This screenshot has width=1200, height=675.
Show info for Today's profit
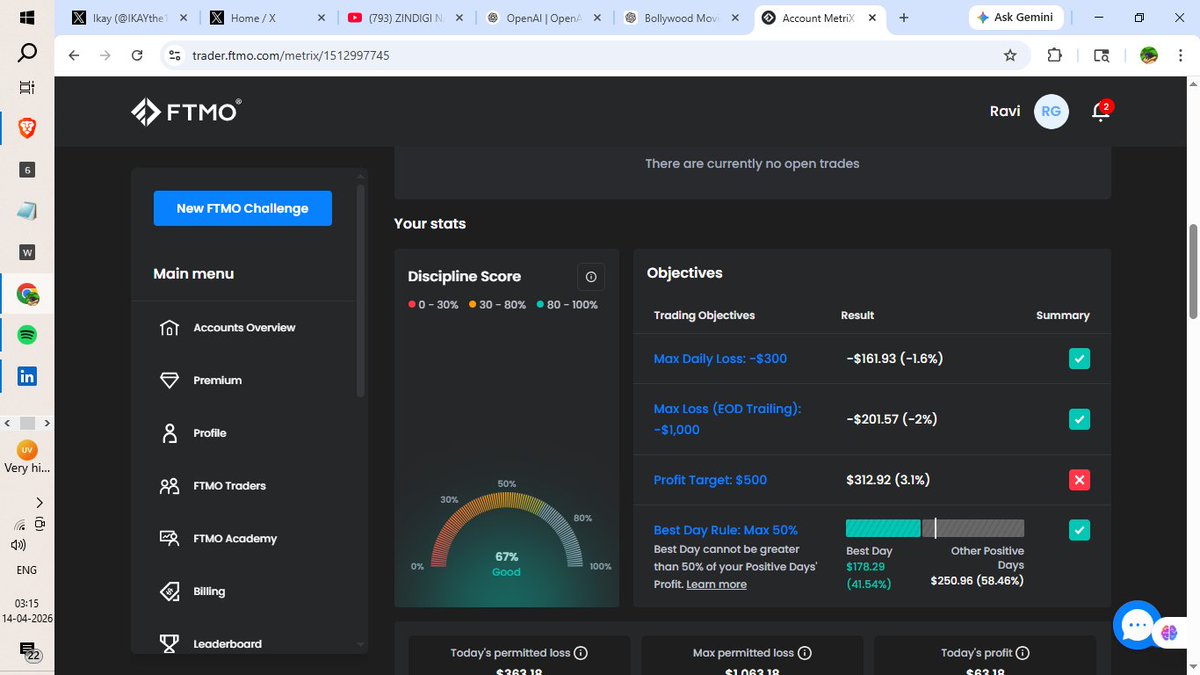coord(1024,653)
